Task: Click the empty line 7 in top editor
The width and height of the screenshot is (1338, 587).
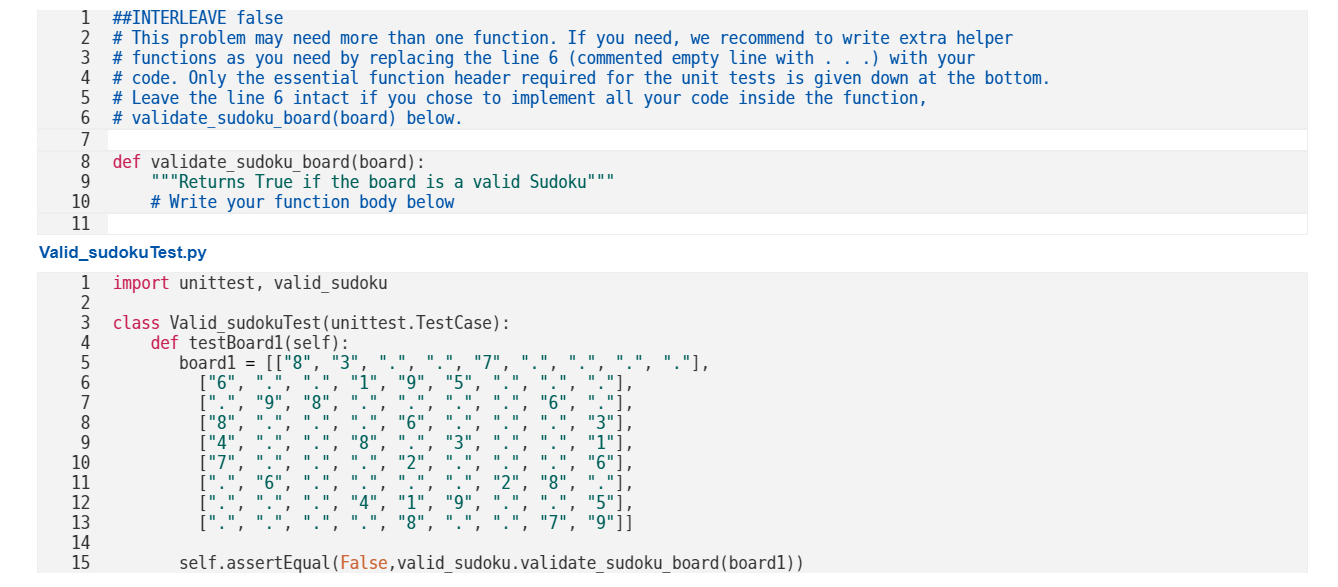Action: [x=707, y=139]
